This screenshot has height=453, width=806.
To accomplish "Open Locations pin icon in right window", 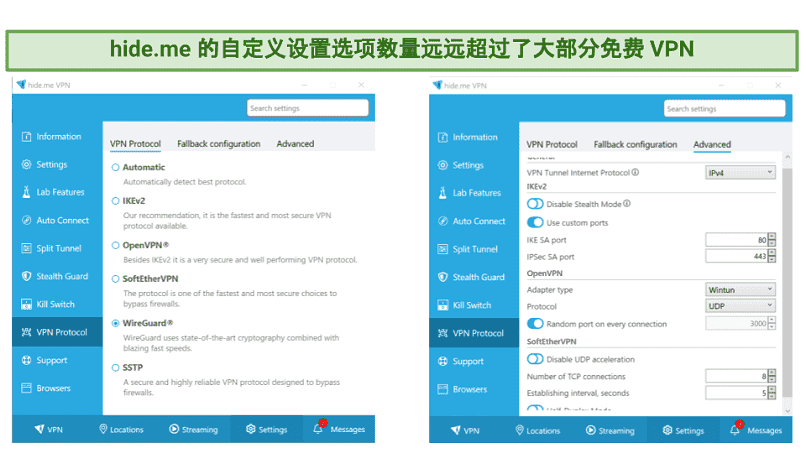I will coord(518,430).
